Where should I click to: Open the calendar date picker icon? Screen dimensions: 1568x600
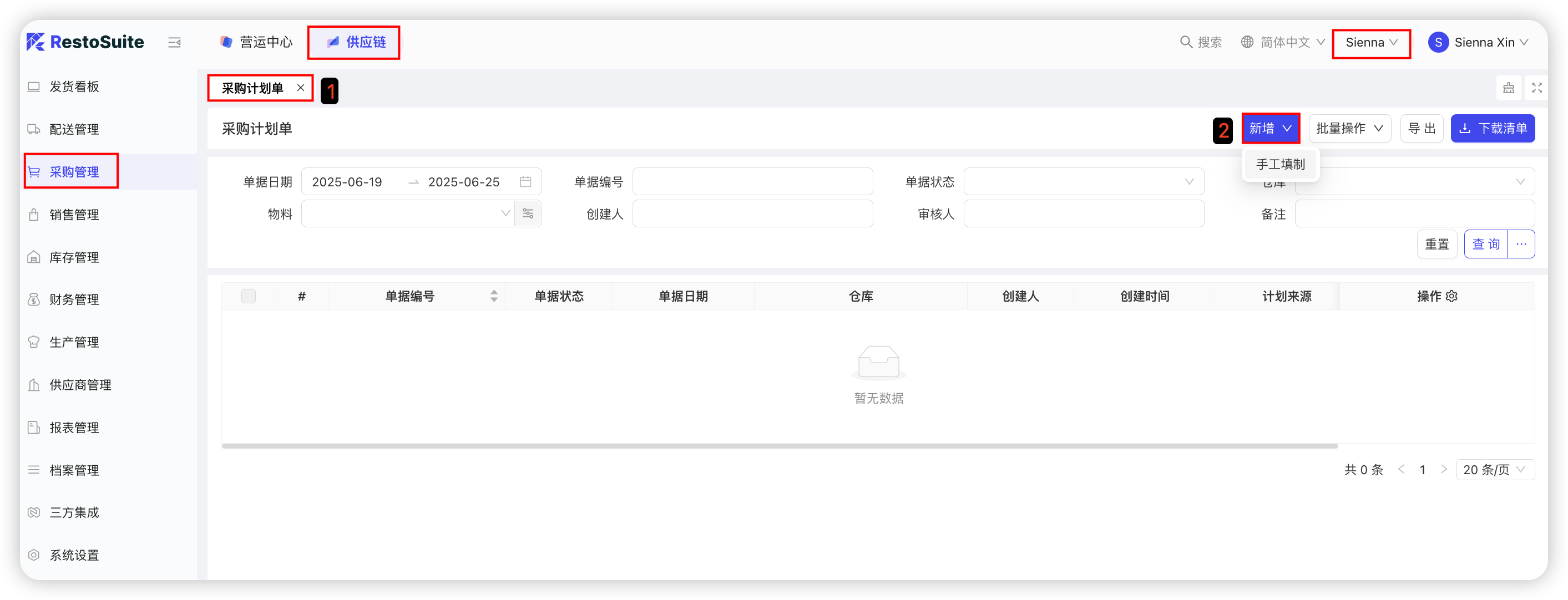coord(525,181)
